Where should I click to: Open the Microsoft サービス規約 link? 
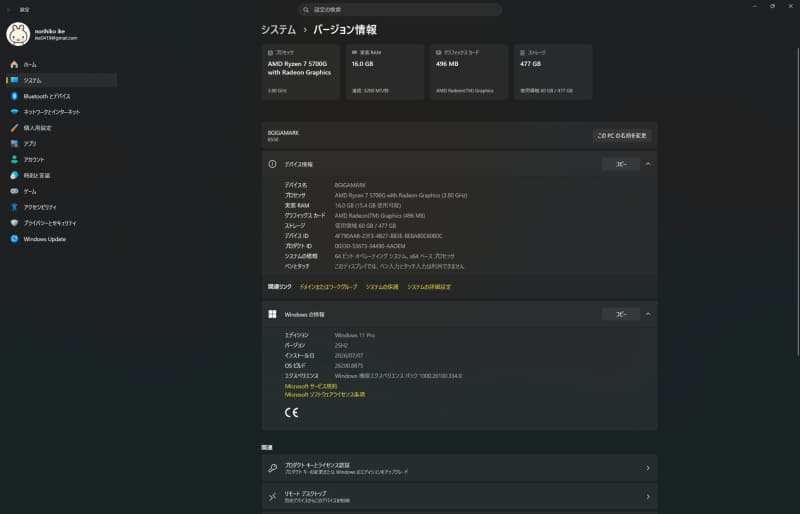click(311, 386)
